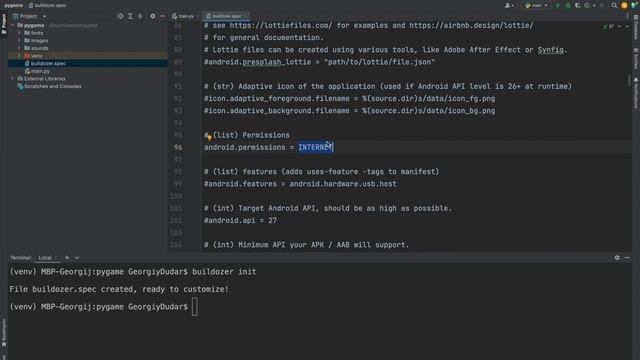Run with coverage icon in toolbar
The image size is (640, 360).
coord(577,5)
